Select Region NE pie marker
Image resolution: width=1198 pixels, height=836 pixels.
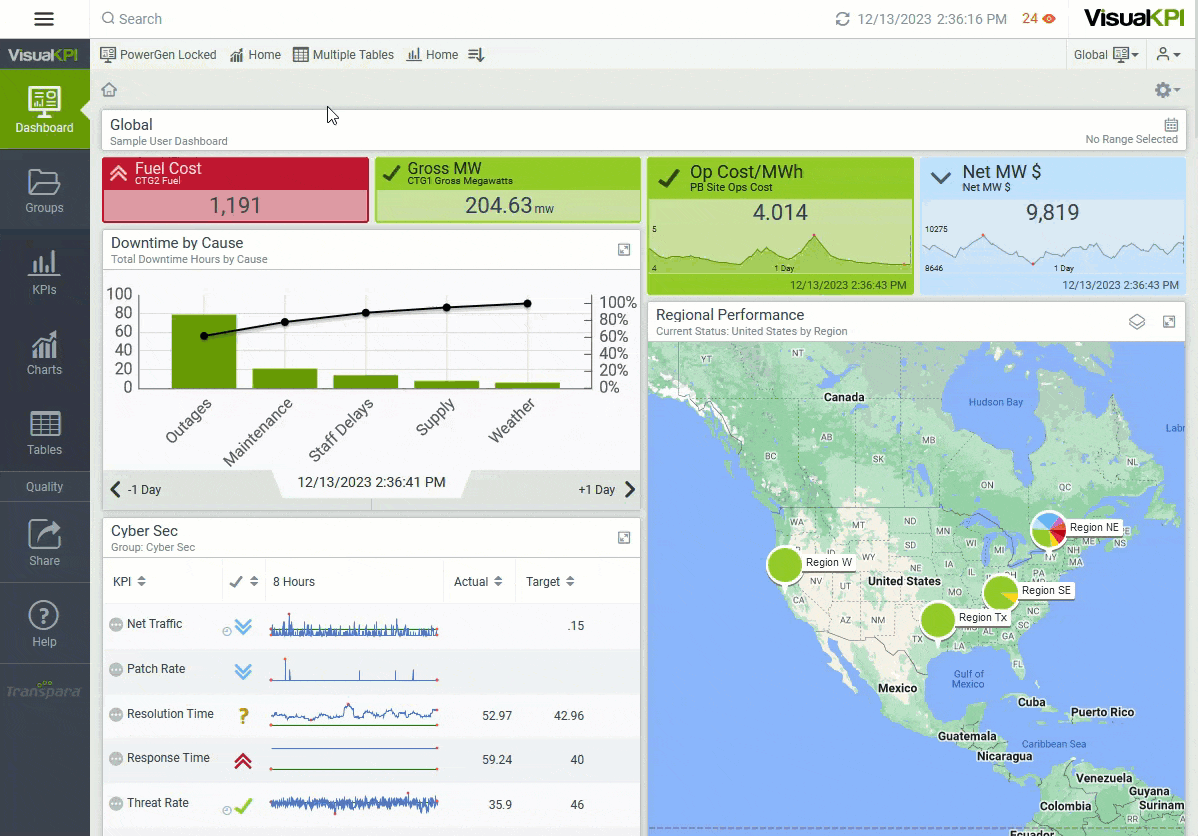(x=1049, y=530)
